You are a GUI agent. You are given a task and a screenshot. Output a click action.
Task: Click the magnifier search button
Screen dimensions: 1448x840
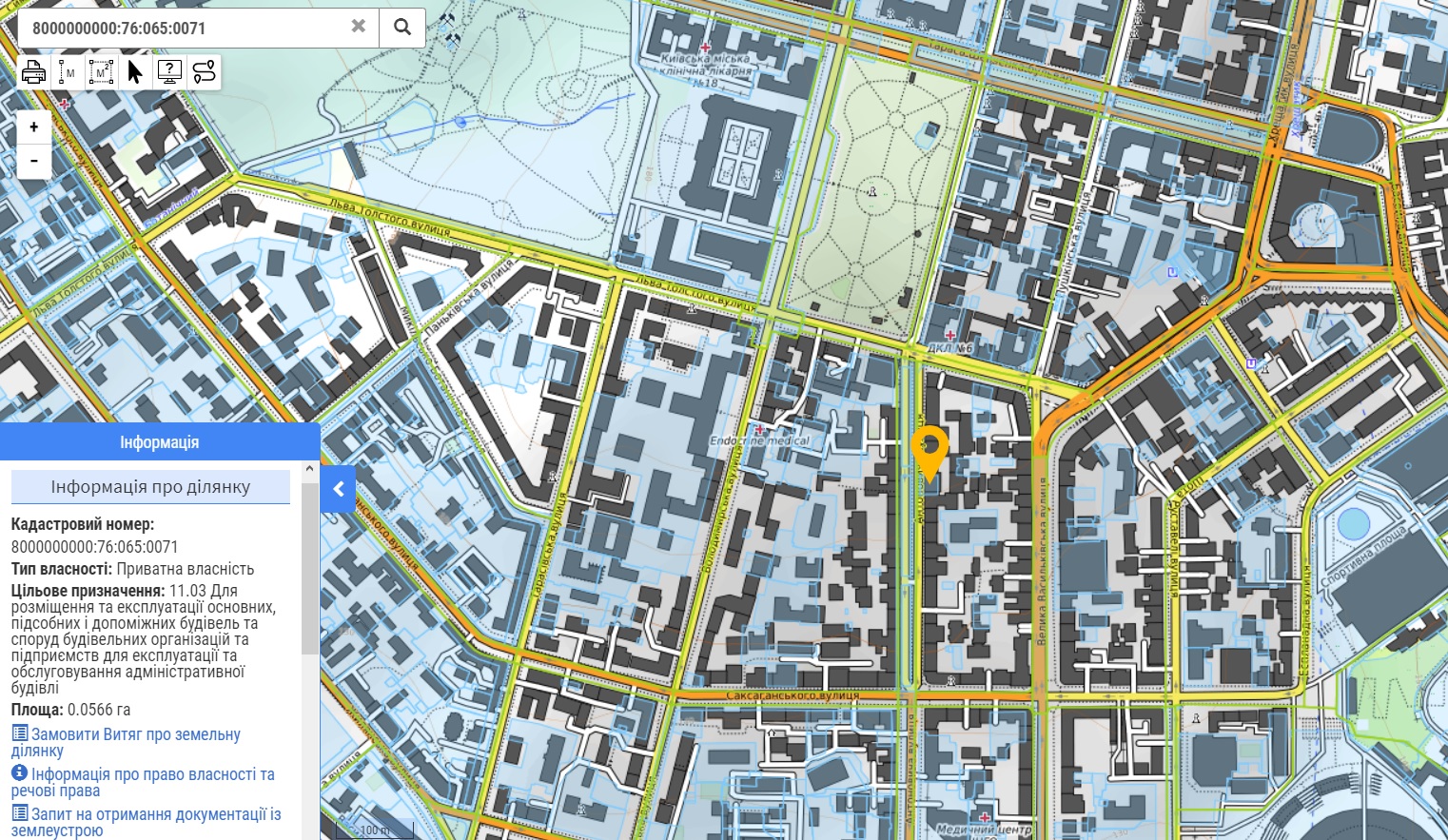point(402,28)
